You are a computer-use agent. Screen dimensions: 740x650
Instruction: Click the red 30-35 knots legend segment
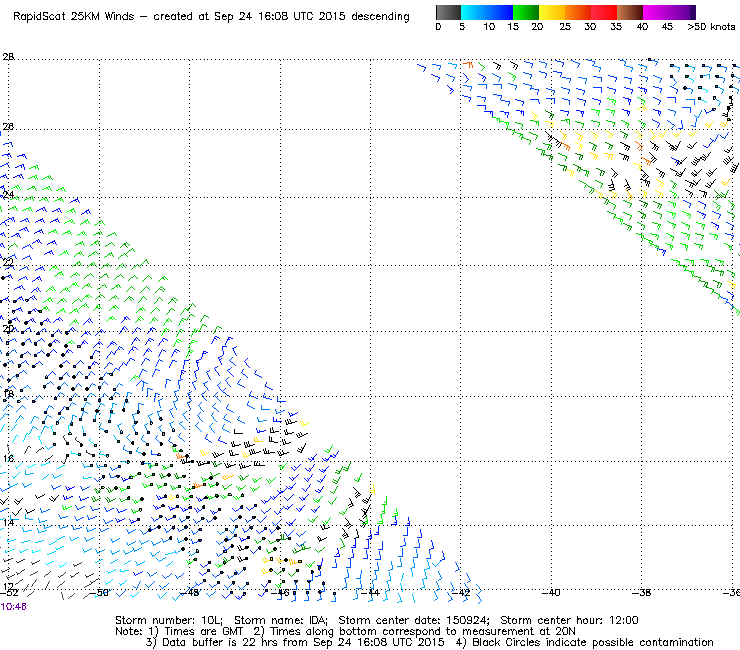coord(604,12)
